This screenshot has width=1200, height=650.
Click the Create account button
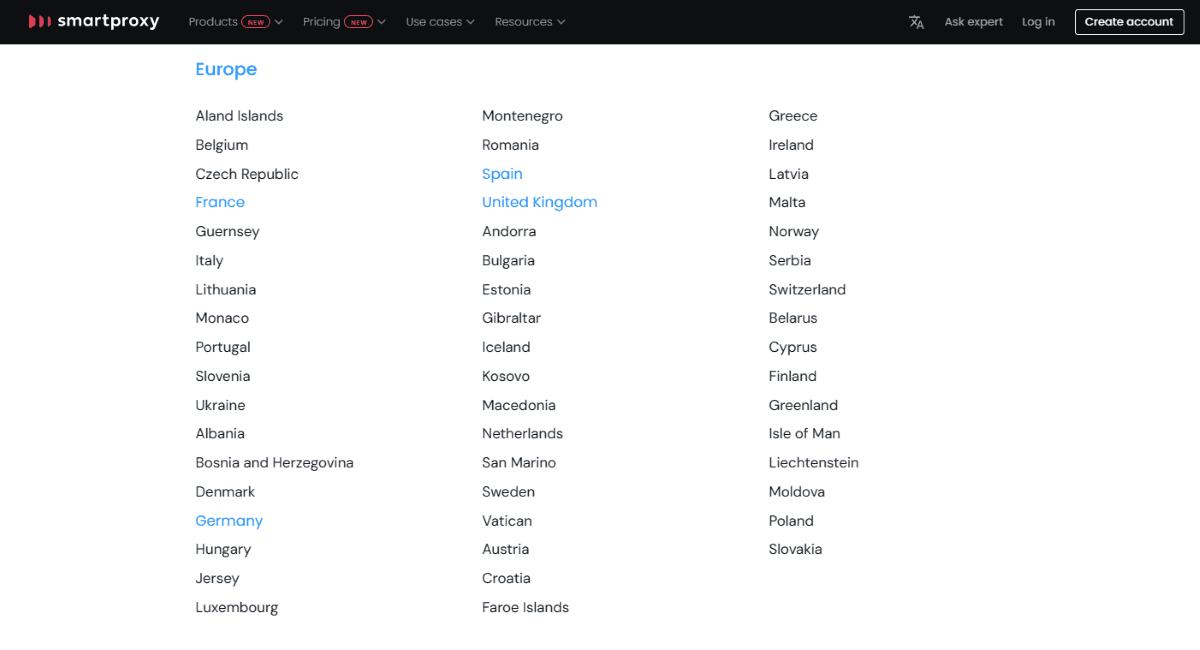click(1129, 22)
